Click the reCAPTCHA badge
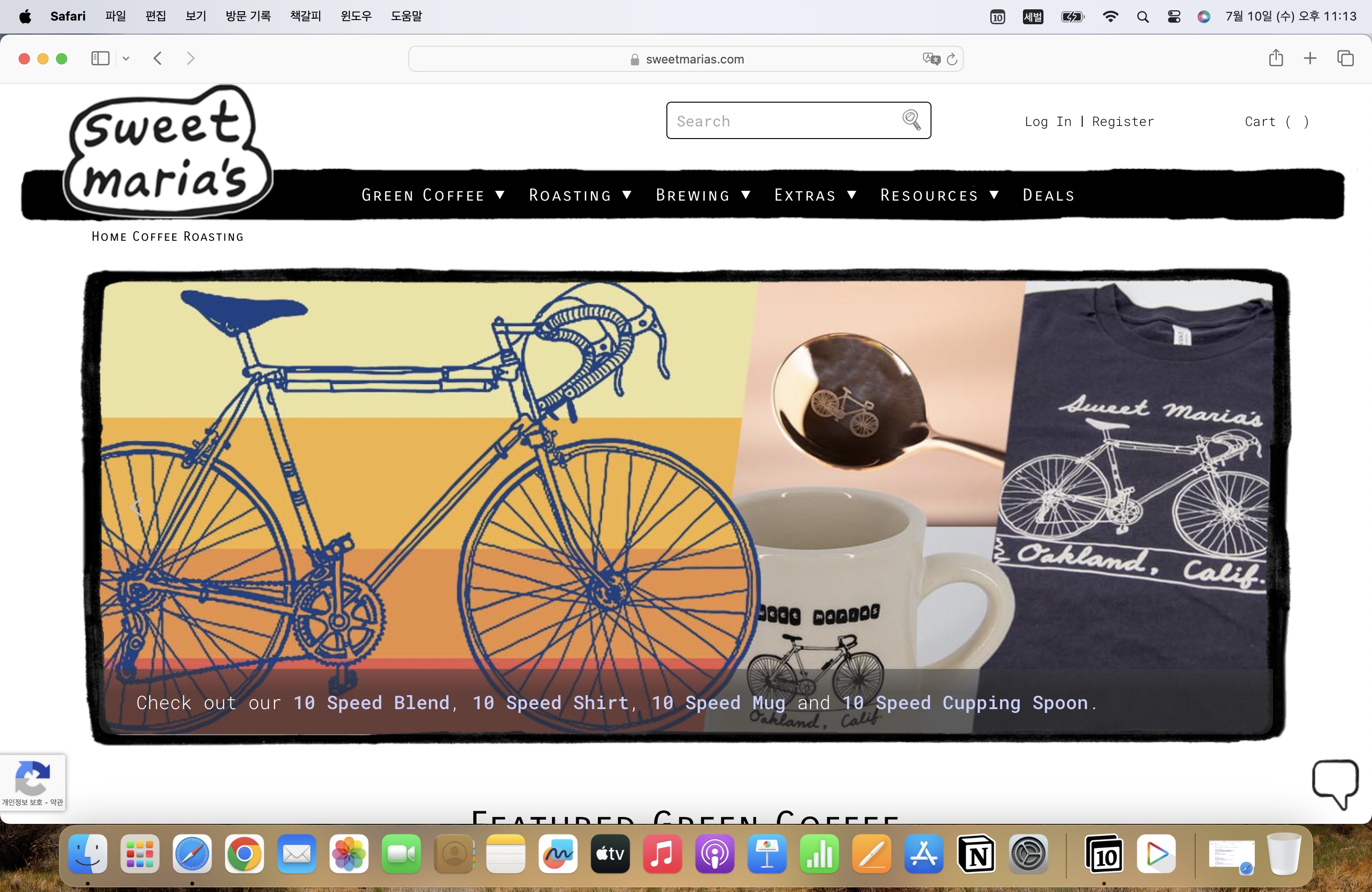The width and height of the screenshot is (1372, 892). (32, 782)
